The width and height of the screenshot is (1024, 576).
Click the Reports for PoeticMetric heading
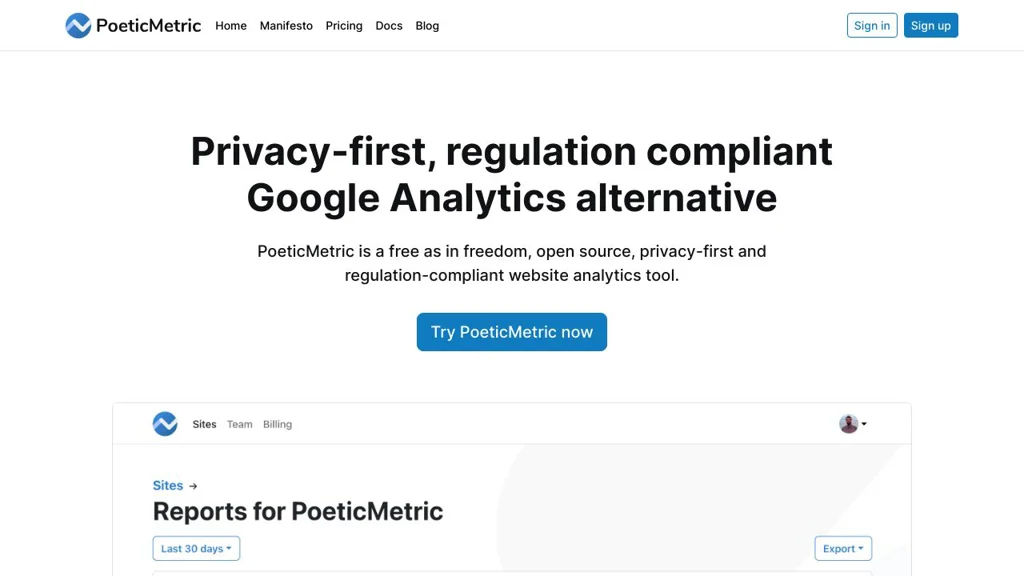pos(298,512)
